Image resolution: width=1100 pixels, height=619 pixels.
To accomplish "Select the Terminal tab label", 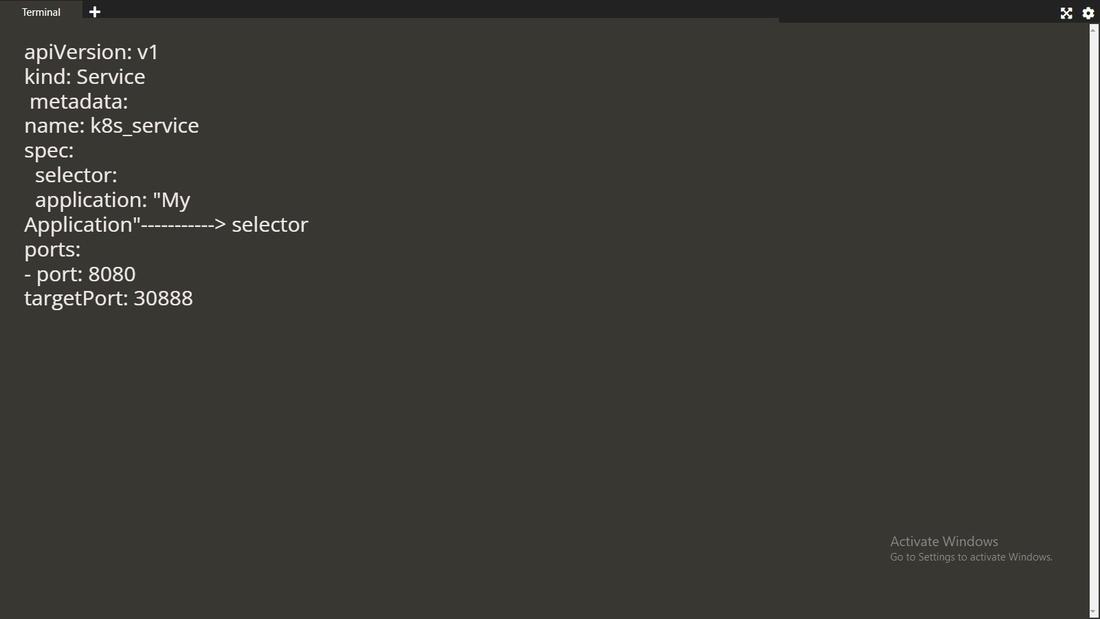I will [40, 11].
